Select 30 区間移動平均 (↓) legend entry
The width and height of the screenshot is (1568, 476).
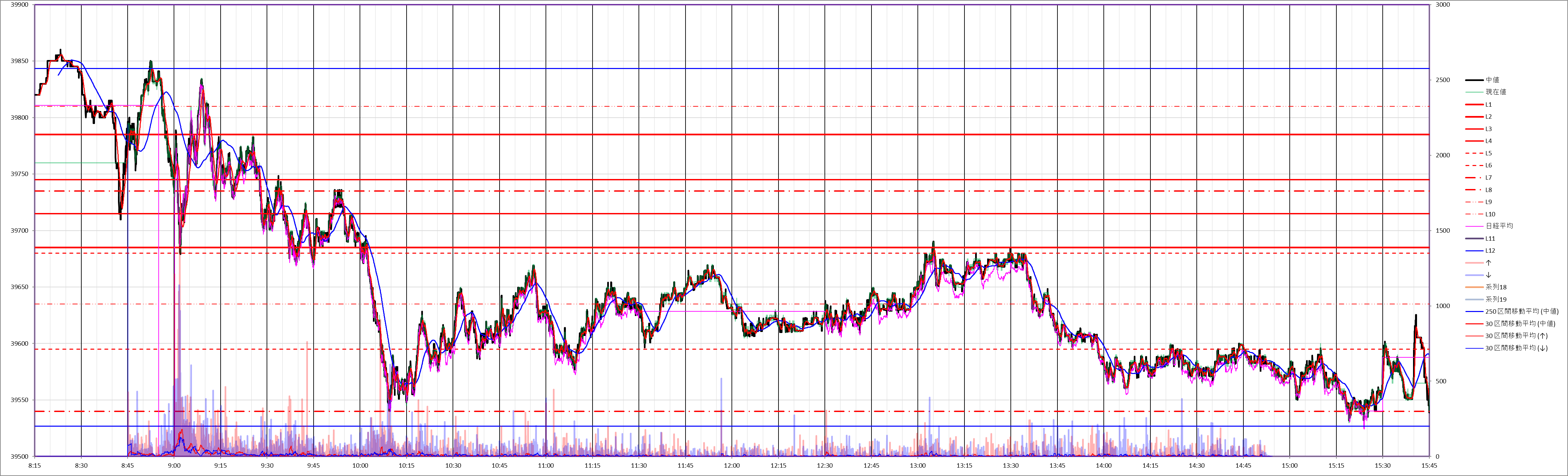click(1506, 348)
